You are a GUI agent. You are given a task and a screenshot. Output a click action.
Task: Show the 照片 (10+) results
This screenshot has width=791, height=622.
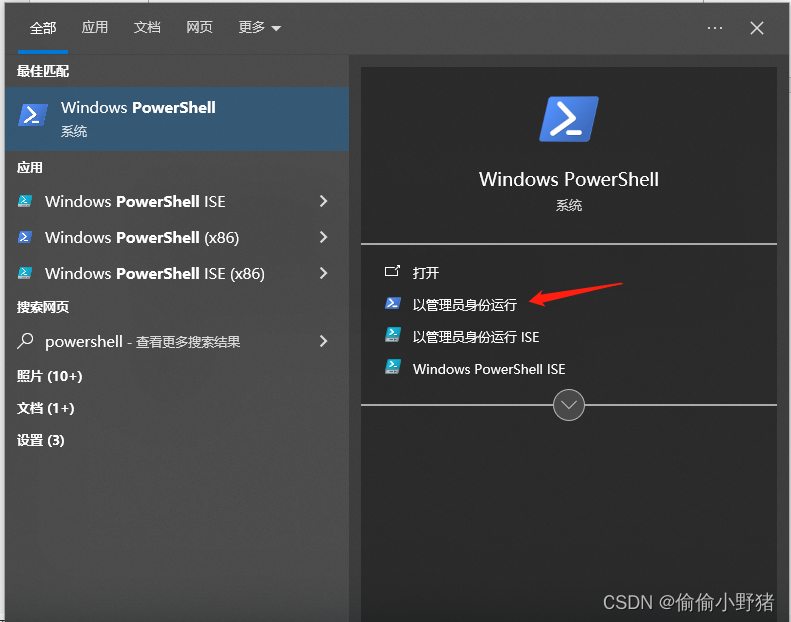click(x=49, y=376)
